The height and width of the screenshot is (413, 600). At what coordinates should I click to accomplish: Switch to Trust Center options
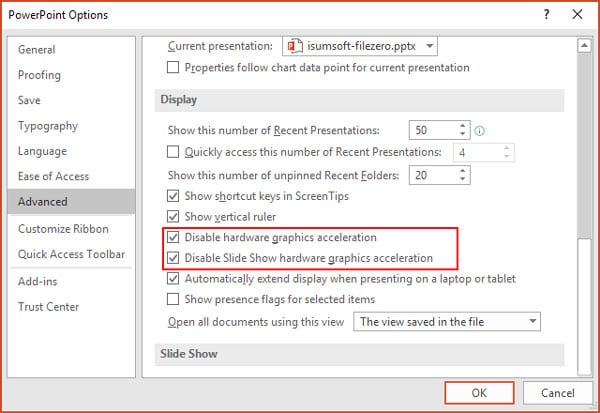coord(49,306)
